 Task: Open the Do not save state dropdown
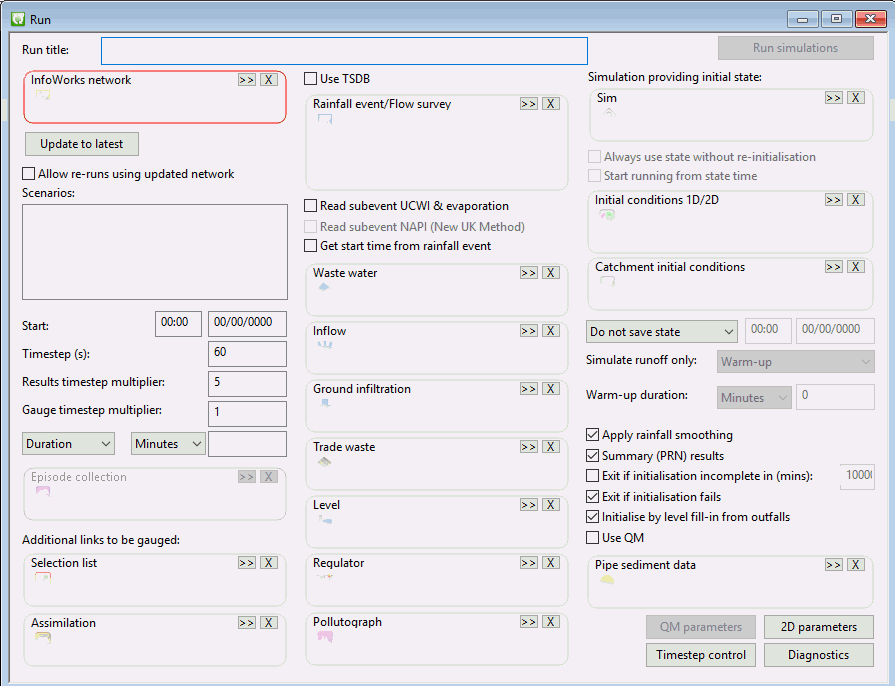662,332
